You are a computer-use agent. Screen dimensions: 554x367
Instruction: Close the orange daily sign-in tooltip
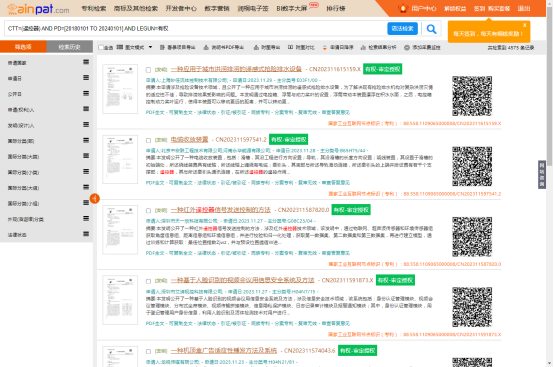(525, 25)
